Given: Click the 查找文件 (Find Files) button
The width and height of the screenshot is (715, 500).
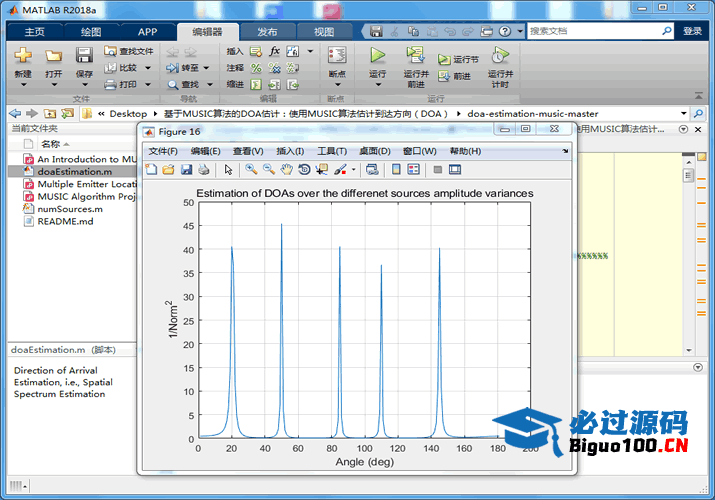Looking at the screenshot, I should (129, 51).
